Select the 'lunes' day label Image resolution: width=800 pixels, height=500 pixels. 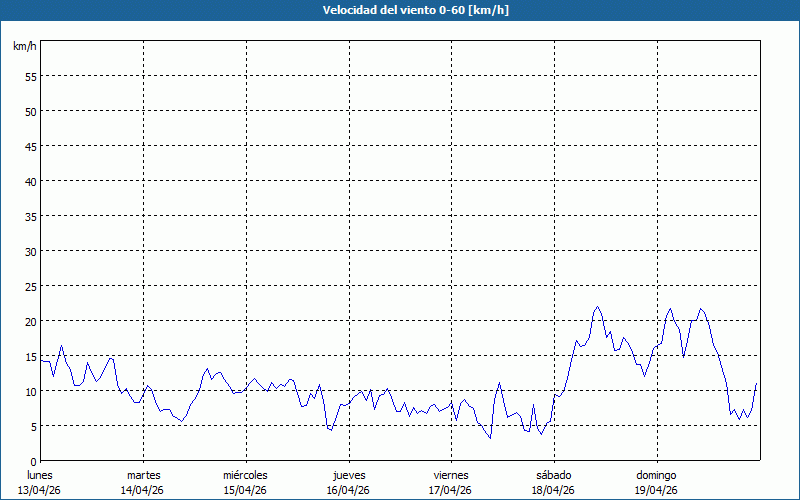click(x=40, y=475)
